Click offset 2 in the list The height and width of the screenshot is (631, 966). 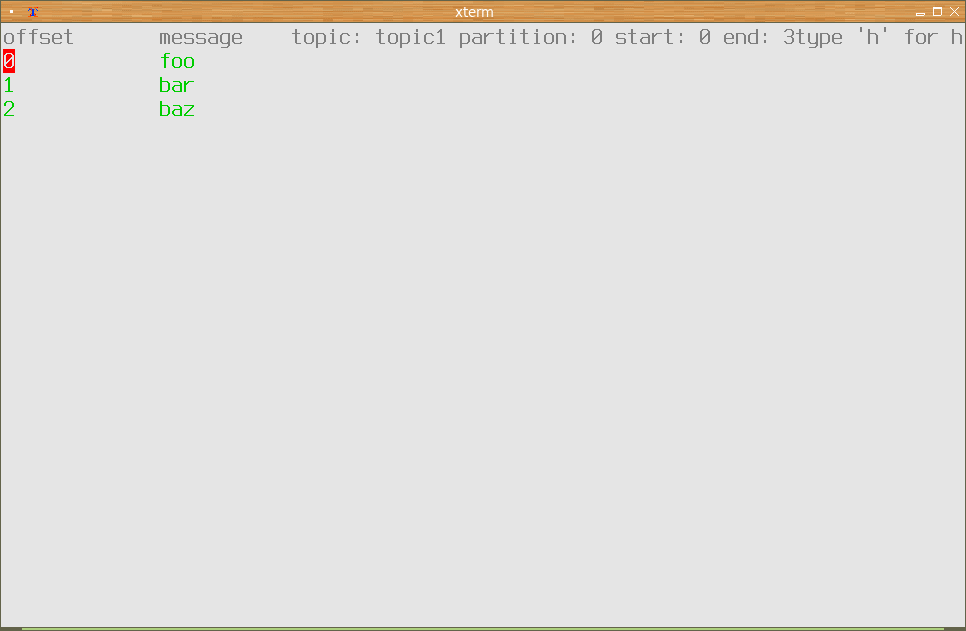coord(9,109)
